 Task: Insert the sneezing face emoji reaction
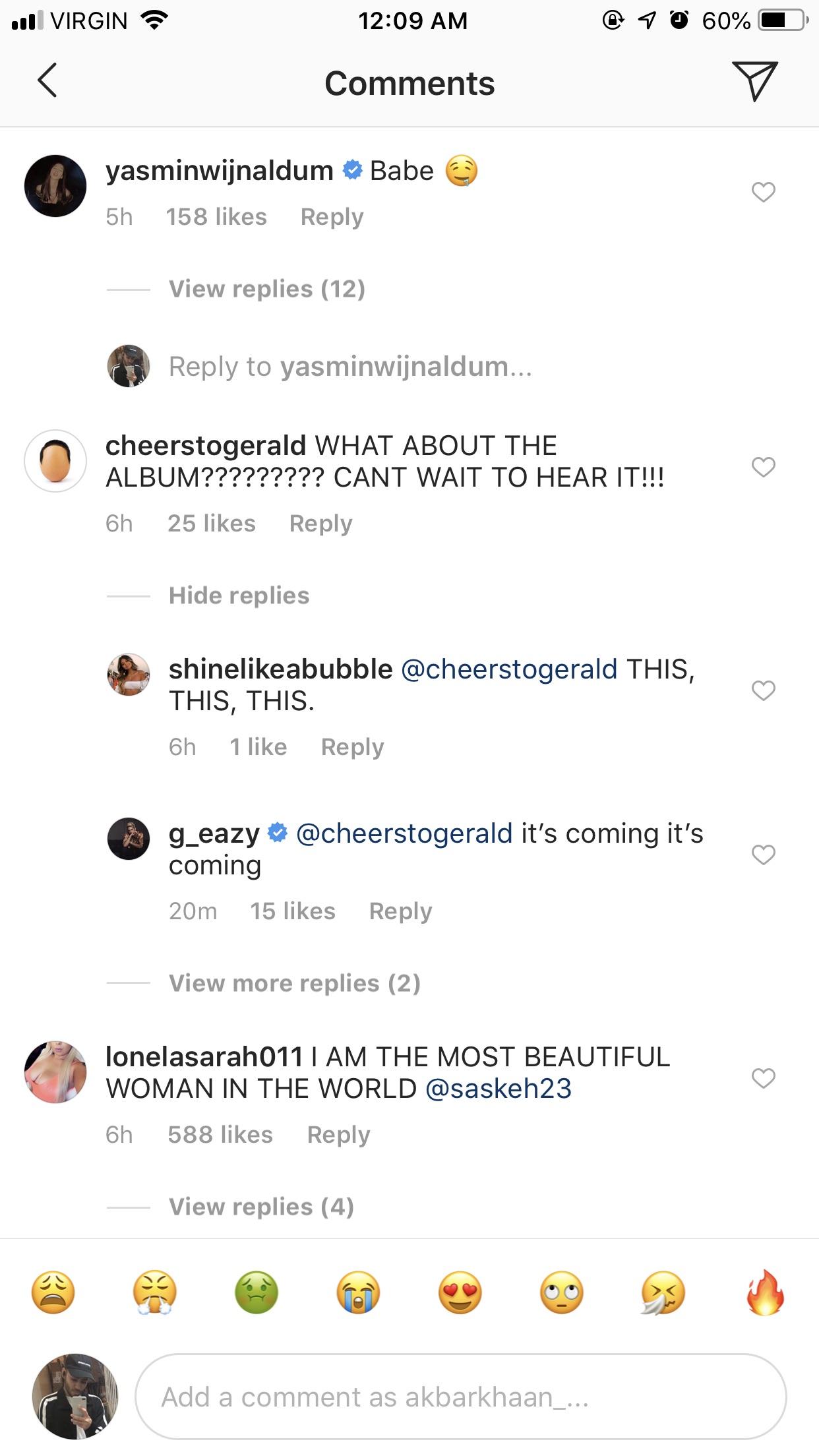point(663,1294)
